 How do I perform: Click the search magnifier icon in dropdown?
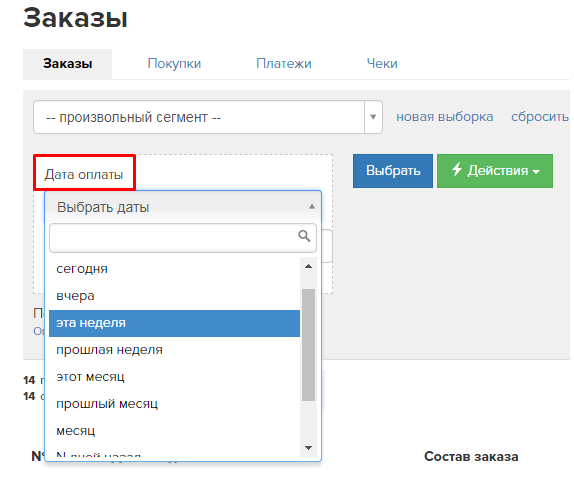(304, 236)
